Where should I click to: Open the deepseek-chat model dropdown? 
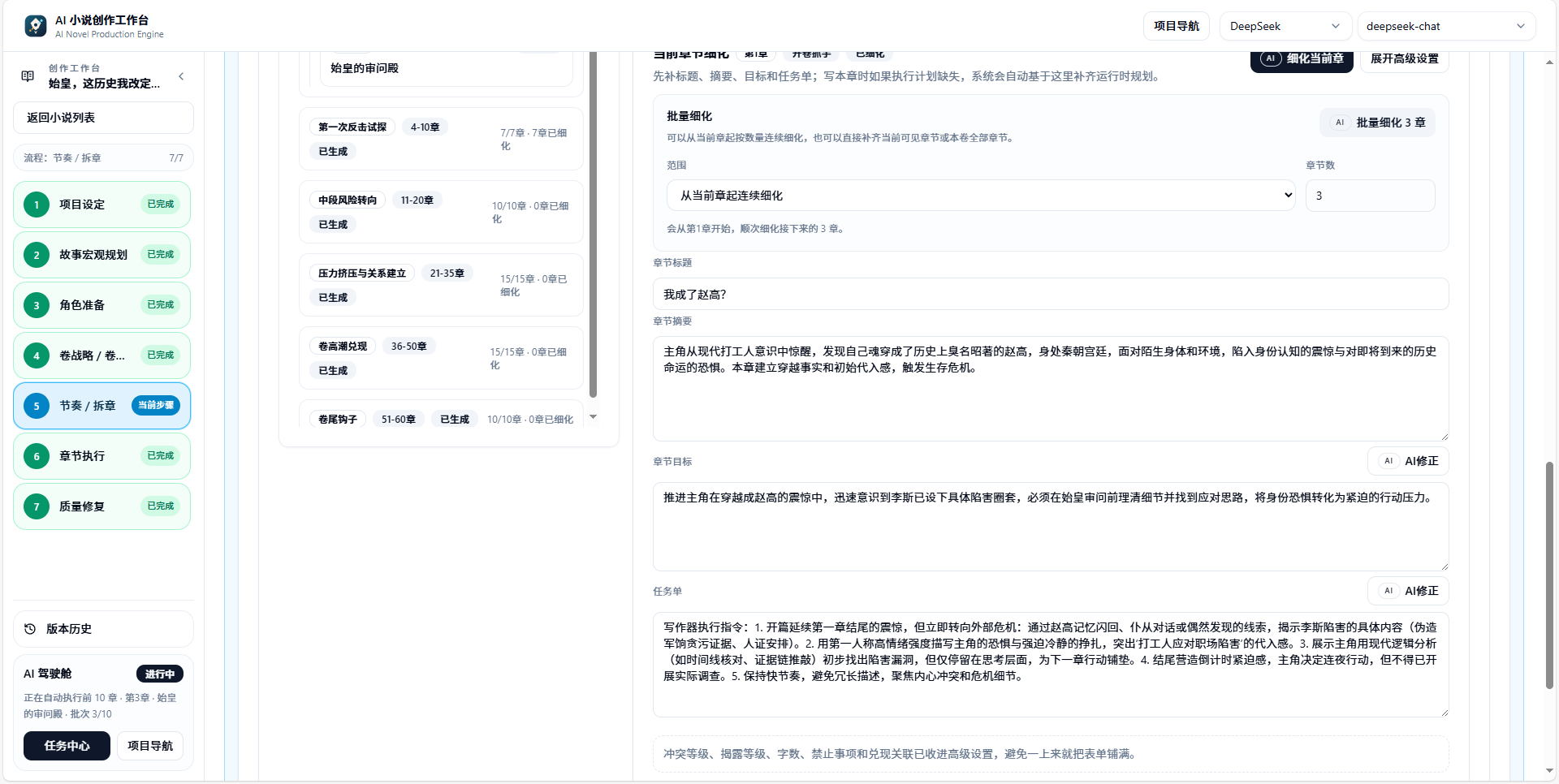[x=1446, y=25]
